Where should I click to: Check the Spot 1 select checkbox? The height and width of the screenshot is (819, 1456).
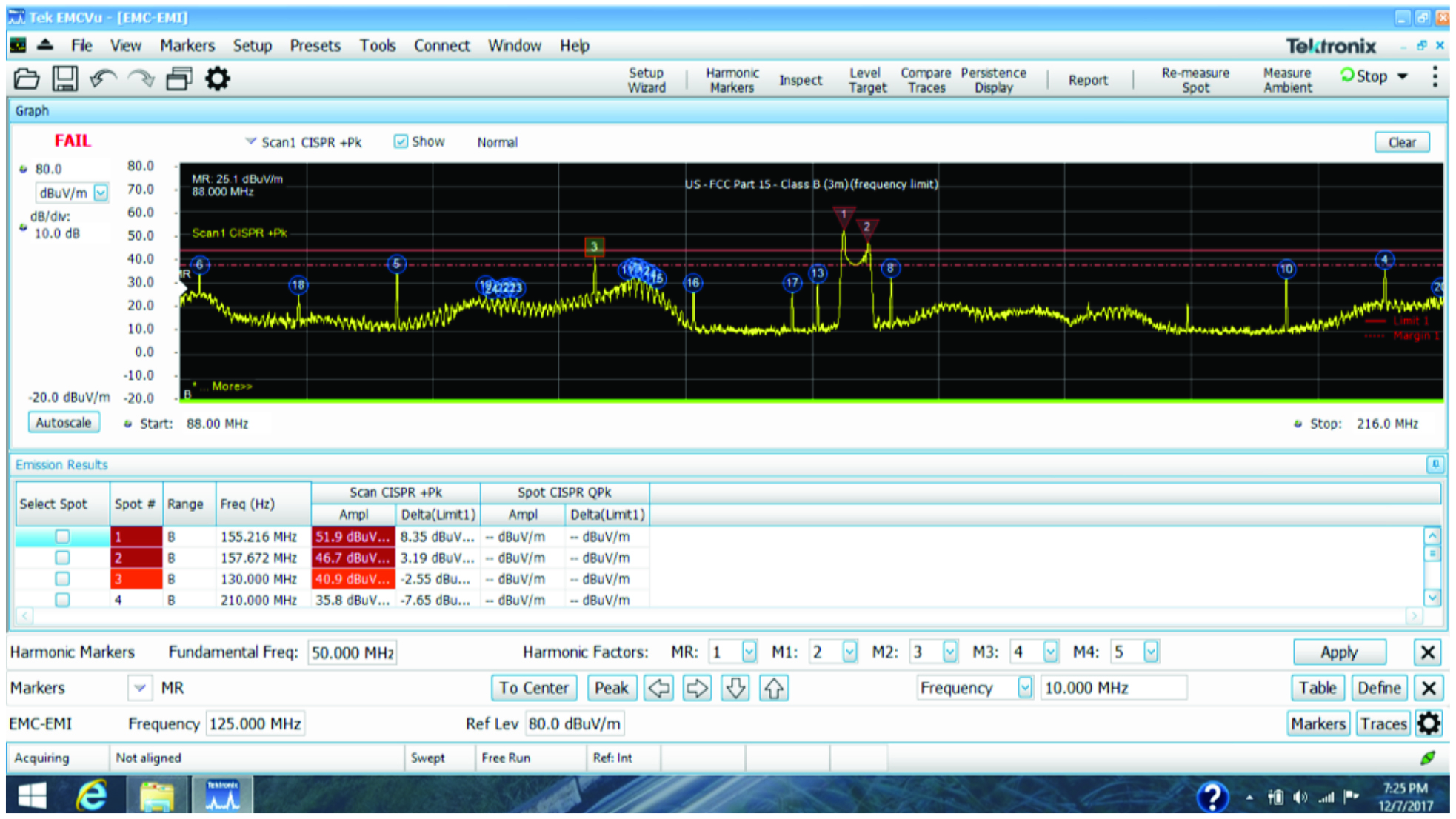tap(62, 536)
